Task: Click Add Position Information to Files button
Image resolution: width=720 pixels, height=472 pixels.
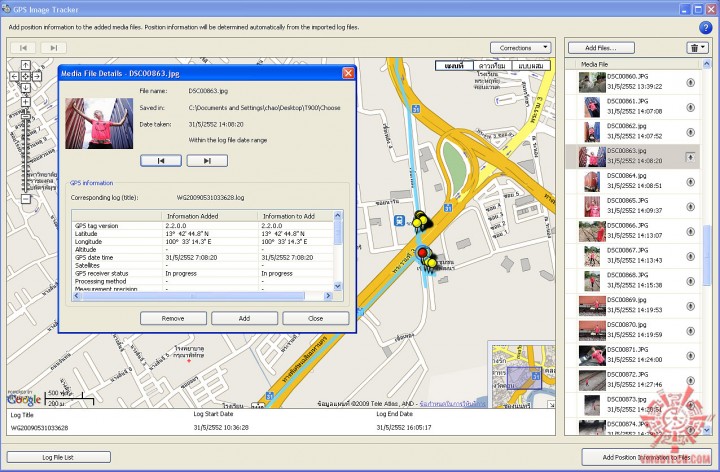Action: 647,457
